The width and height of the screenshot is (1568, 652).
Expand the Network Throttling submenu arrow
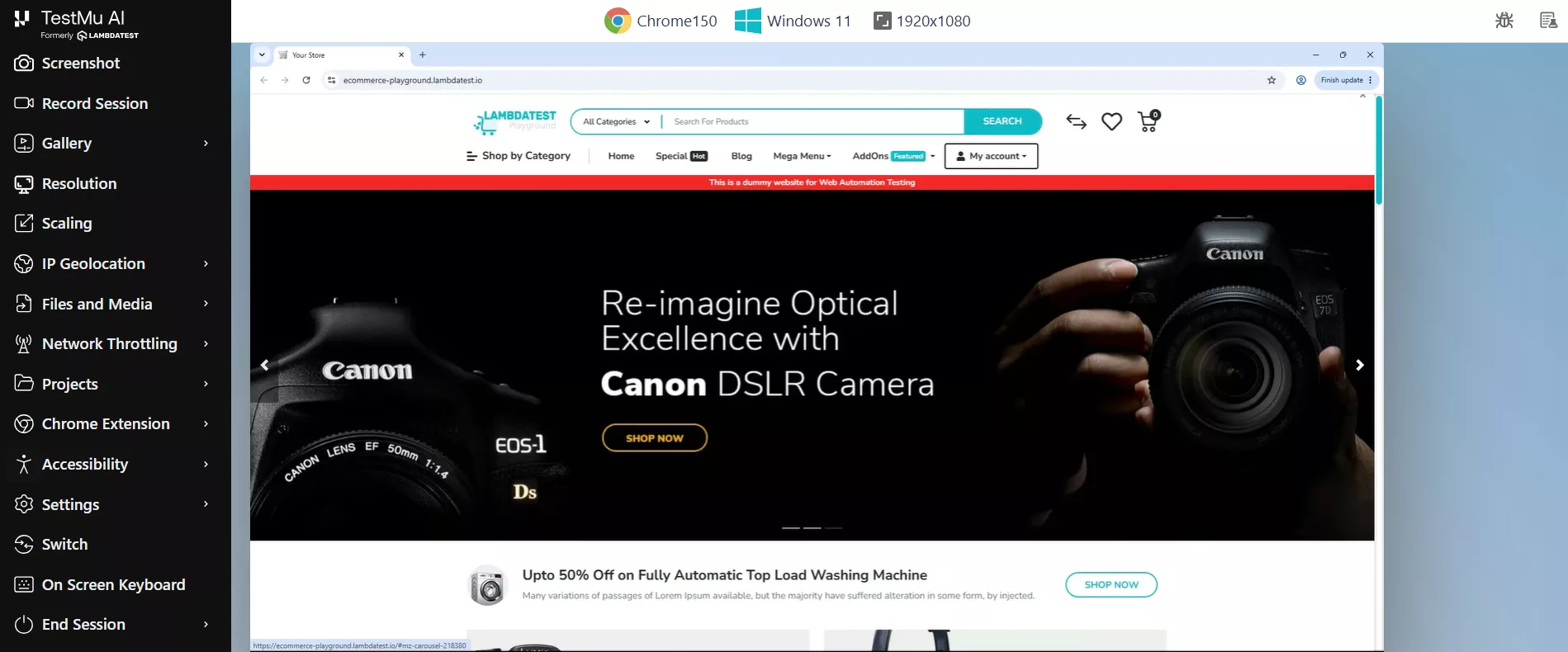click(x=206, y=343)
